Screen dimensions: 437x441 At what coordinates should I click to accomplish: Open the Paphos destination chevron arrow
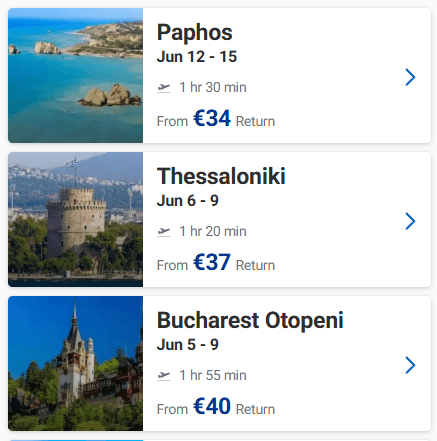(410, 77)
